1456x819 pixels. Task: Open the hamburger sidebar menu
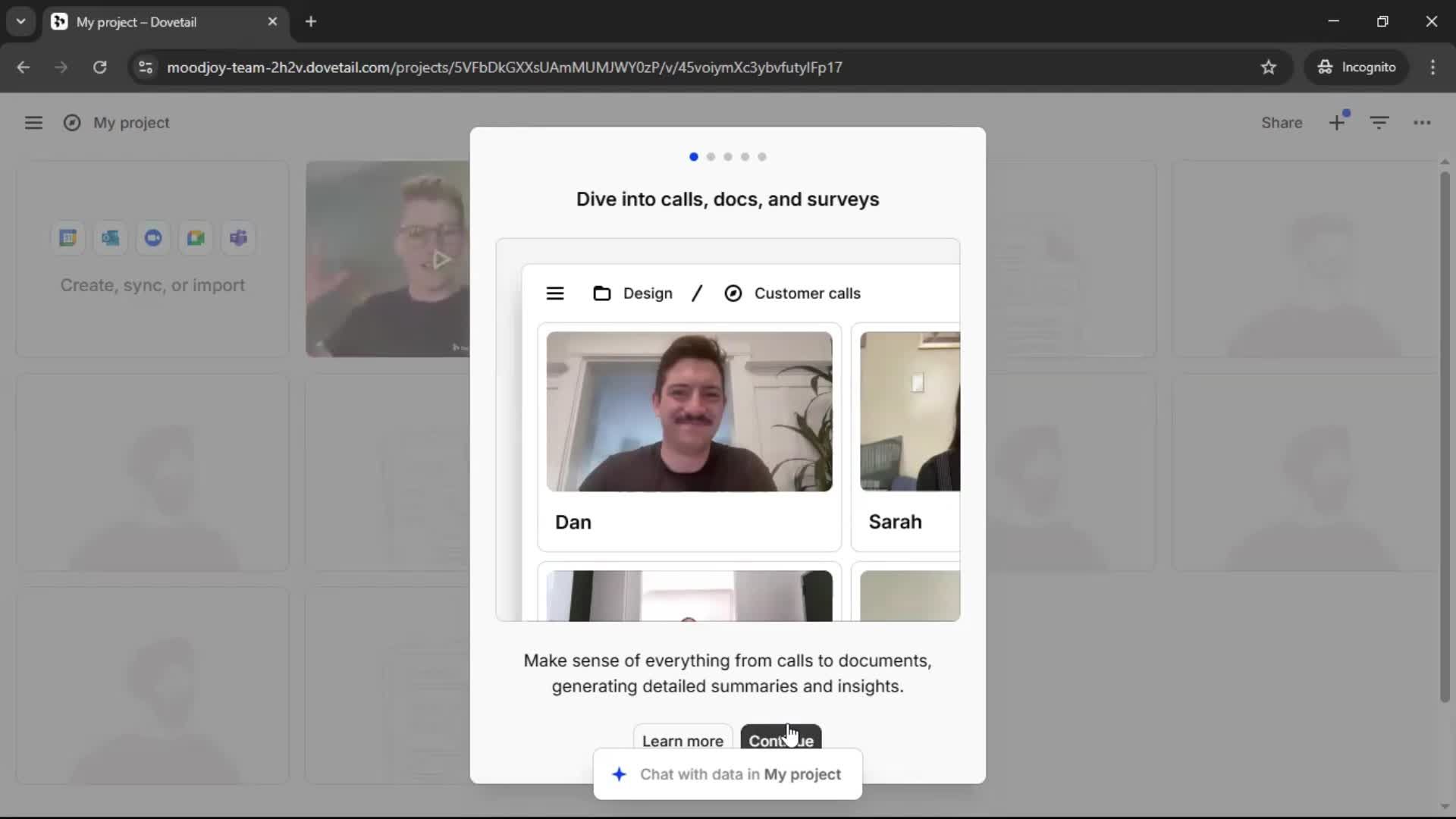(33, 123)
